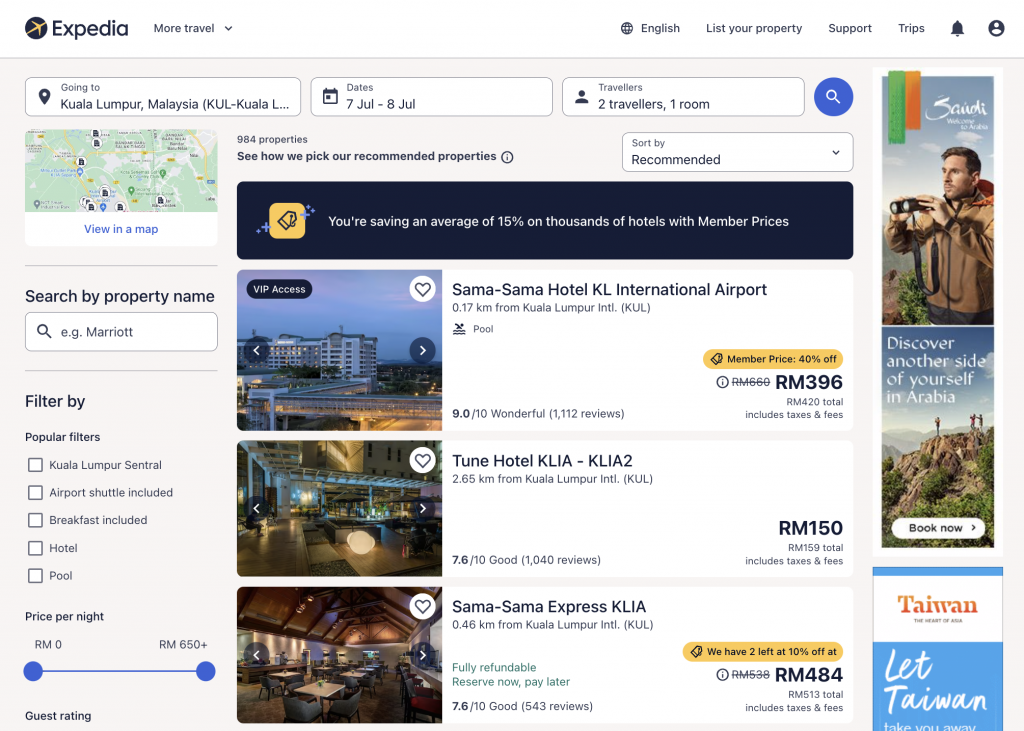Go to List your property
Viewport: 1024px width, 731px height.
click(x=754, y=28)
